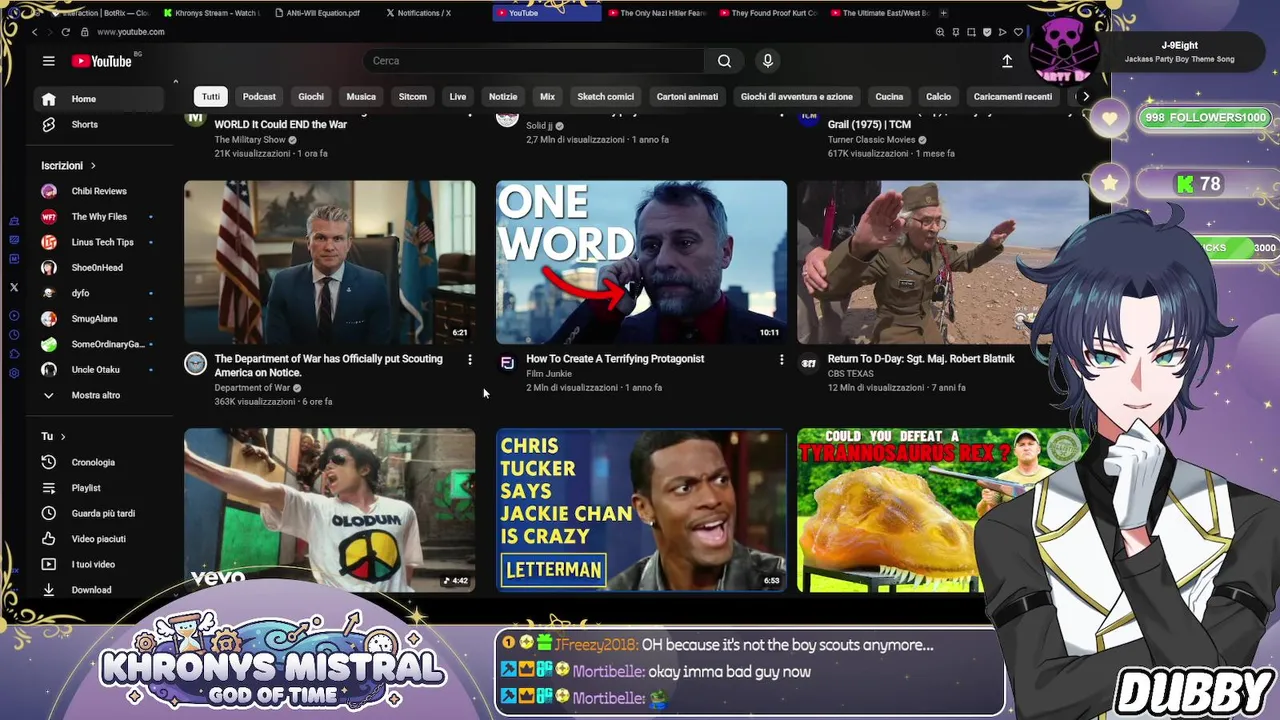Open The Military Show channel link

pyautogui.click(x=250, y=140)
